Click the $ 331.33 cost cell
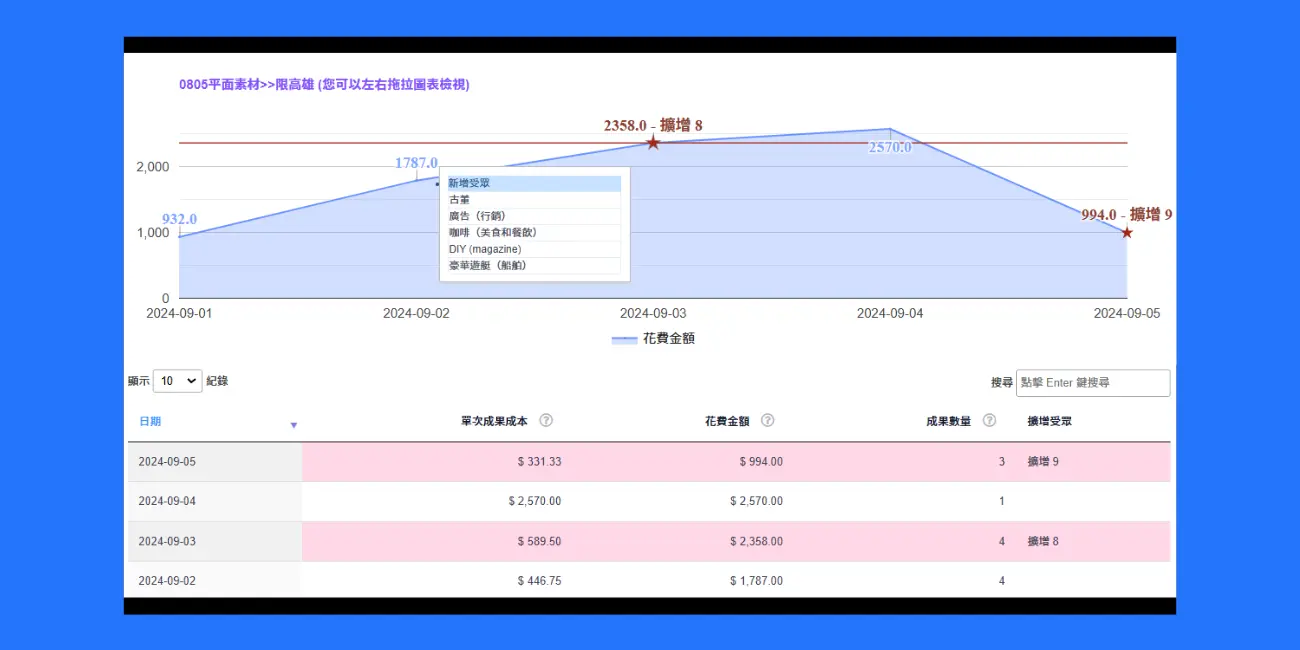Viewport: 1300px width, 650px height. 539,462
